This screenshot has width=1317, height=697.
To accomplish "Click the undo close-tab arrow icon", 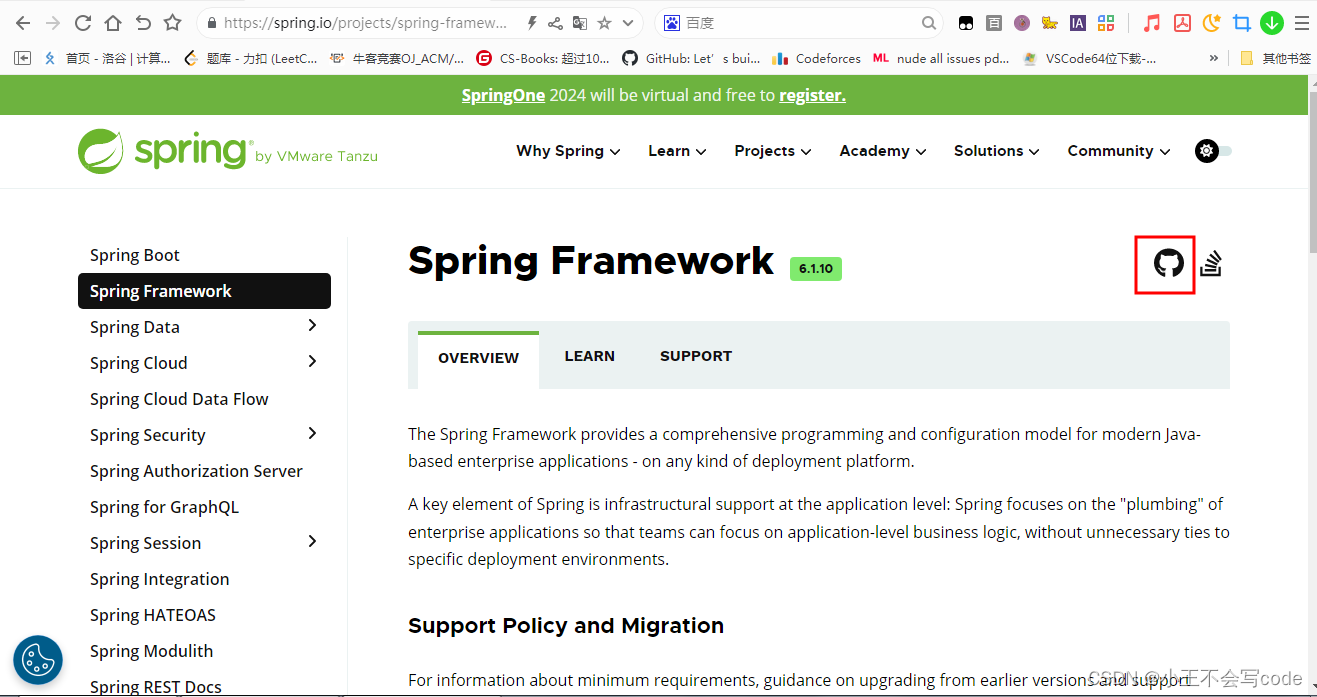I will 143,22.
